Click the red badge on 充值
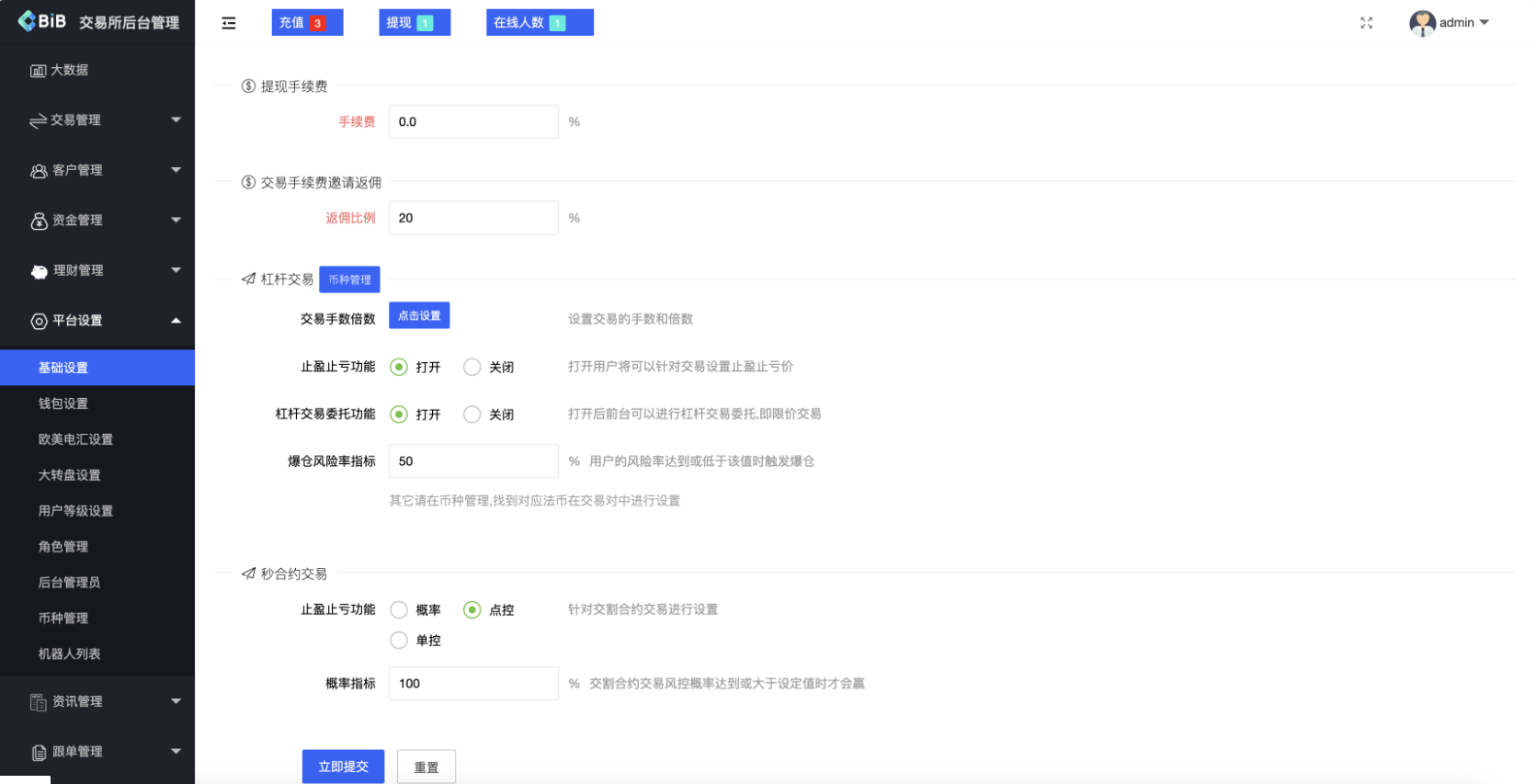The image size is (1536, 784). (317, 23)
